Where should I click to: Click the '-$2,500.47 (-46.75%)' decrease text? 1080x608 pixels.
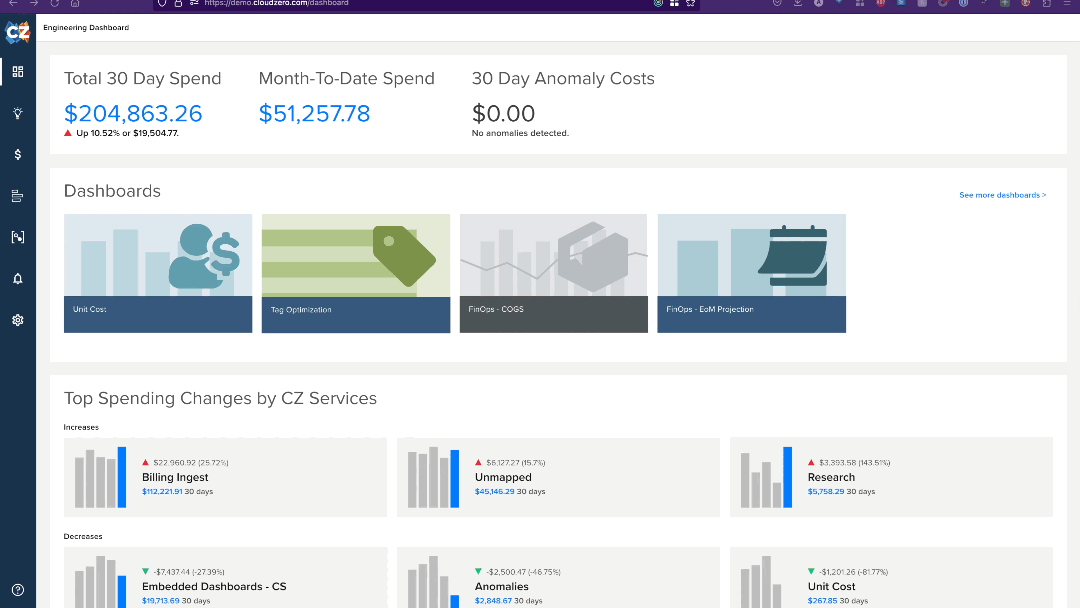[x=523, y=572]
